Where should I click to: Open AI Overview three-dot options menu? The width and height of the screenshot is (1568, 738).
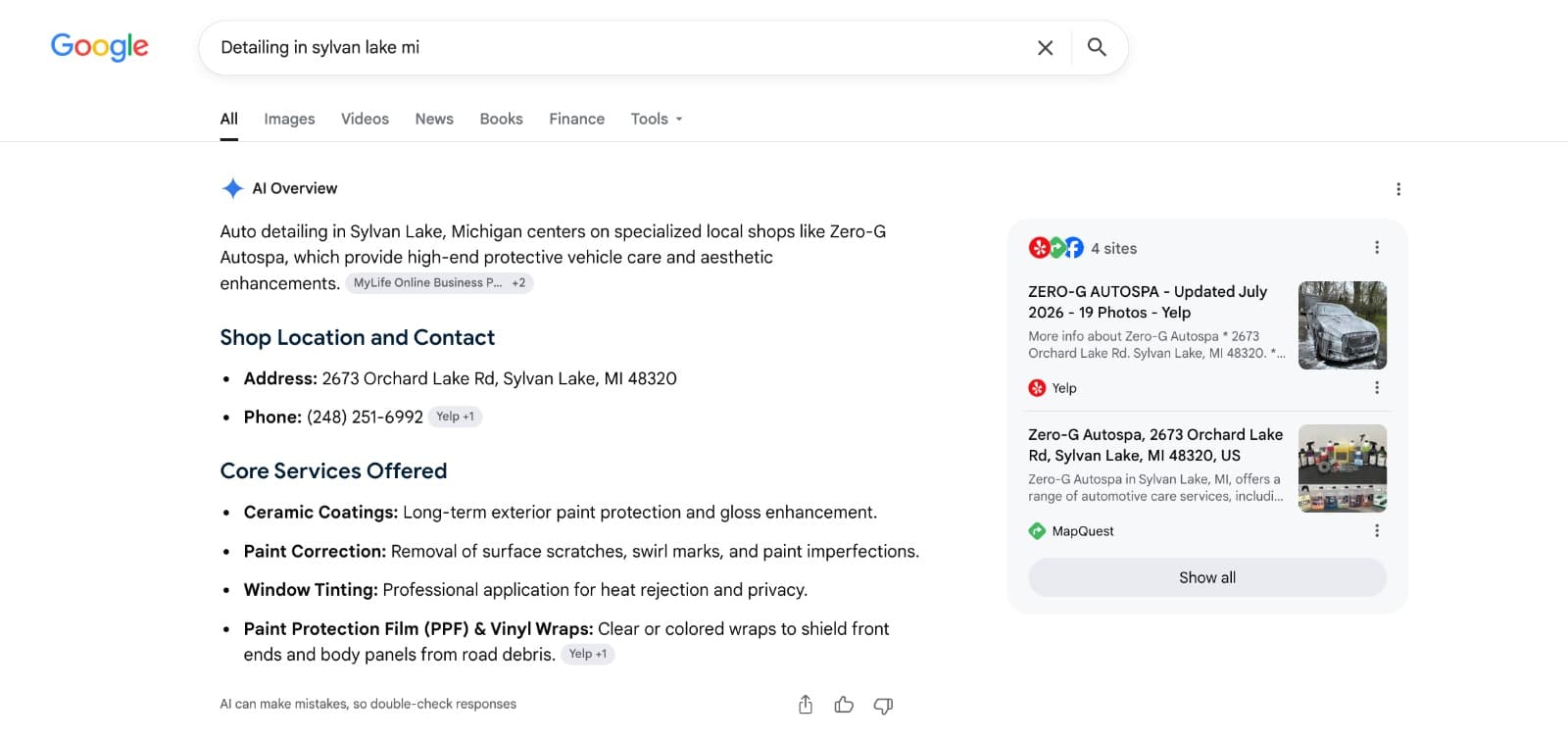1398,189
